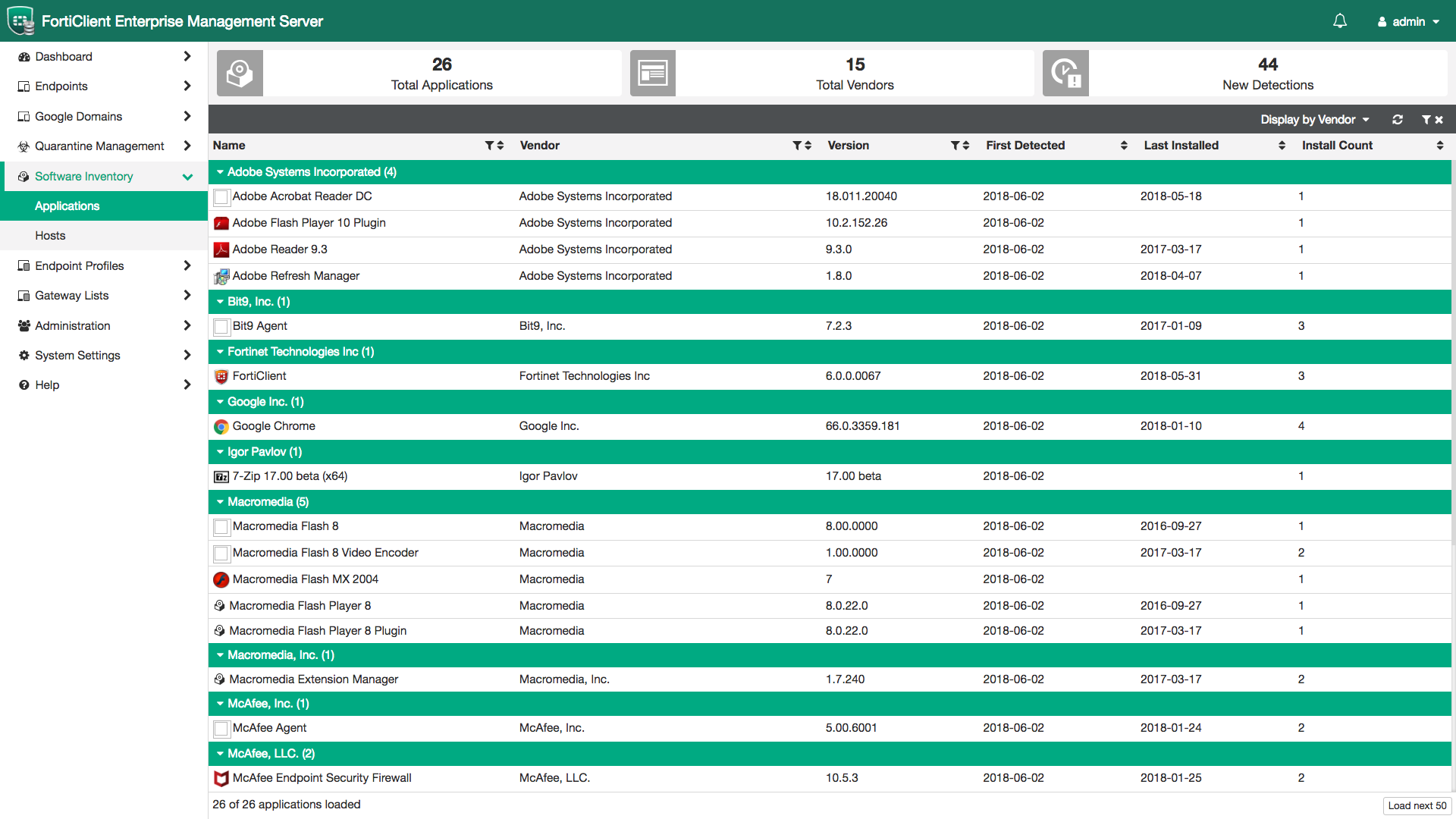Open the Display by Vendor dropdown
This screenshot has width=1456, height=819.
click(1314, 119)
